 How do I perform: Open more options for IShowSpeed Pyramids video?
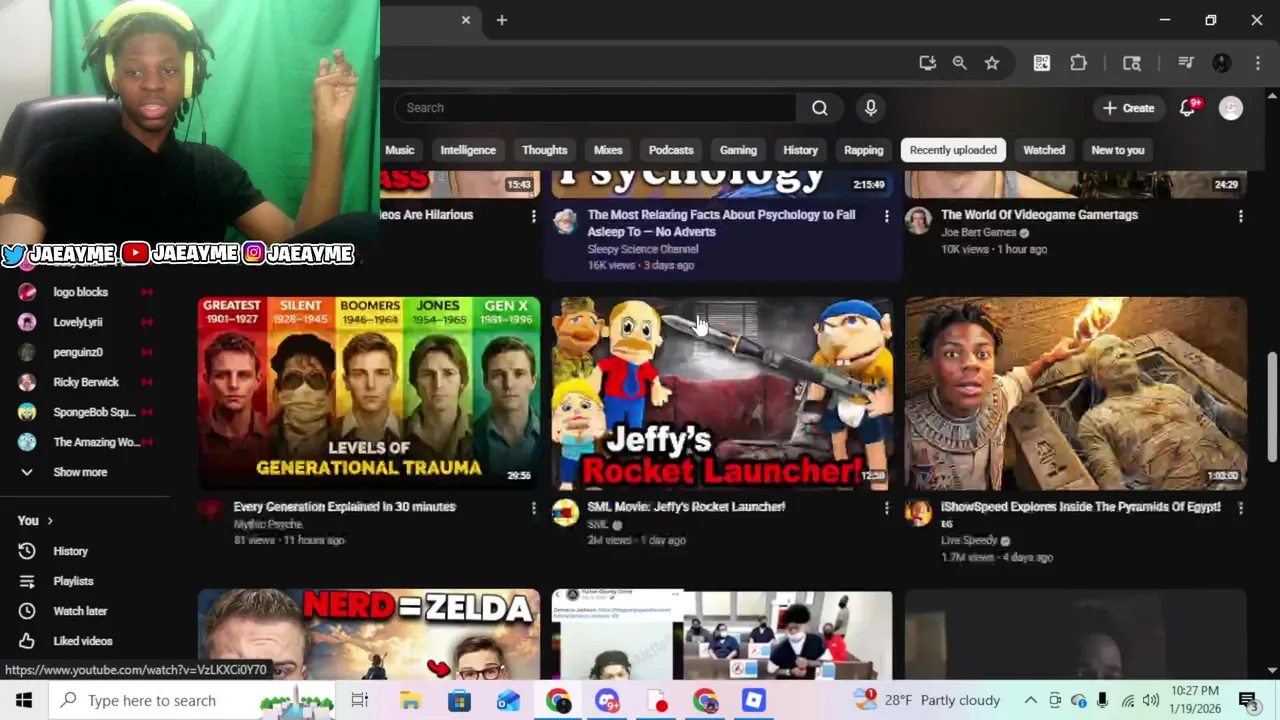[x=1240, y=508]
